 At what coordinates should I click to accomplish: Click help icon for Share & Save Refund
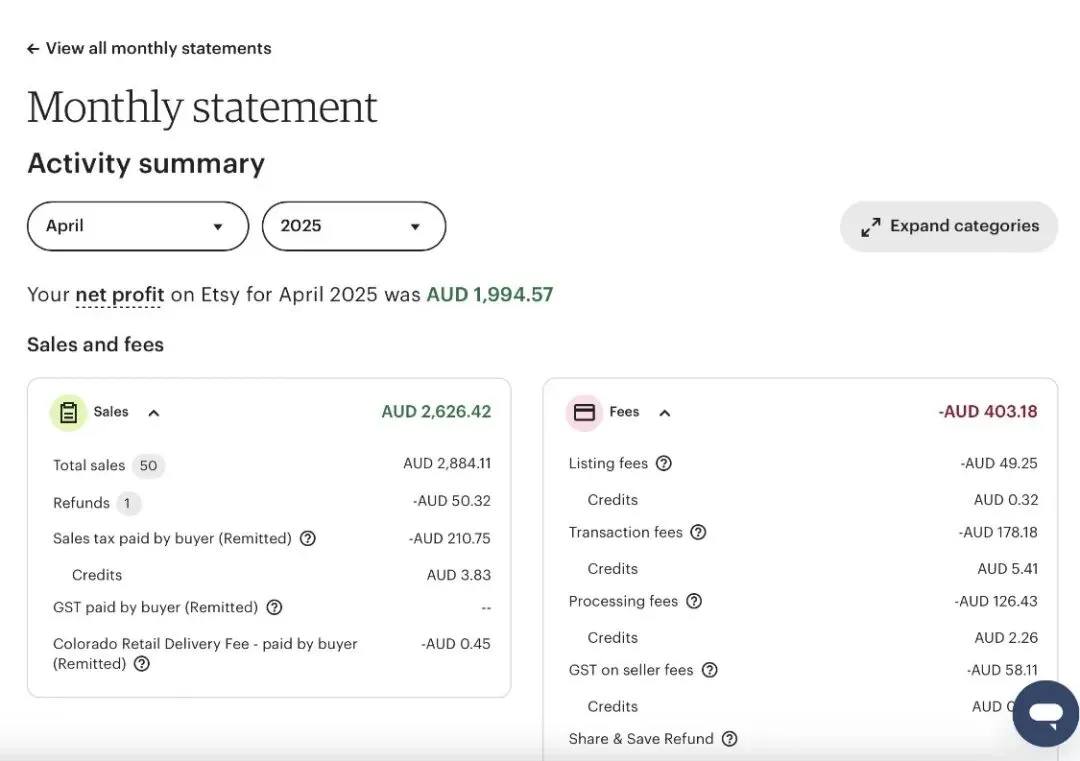click(729, 739)
